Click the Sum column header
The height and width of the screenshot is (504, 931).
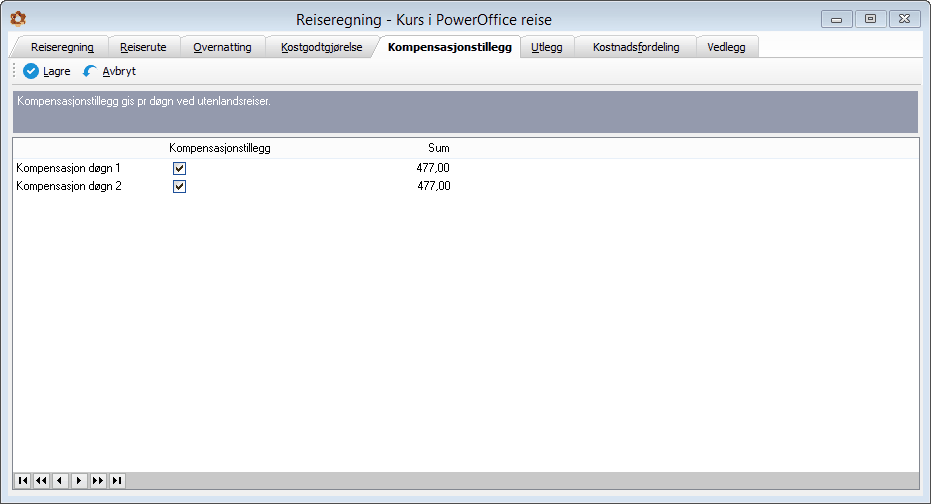pyautogui.click(x=439, y=148)
